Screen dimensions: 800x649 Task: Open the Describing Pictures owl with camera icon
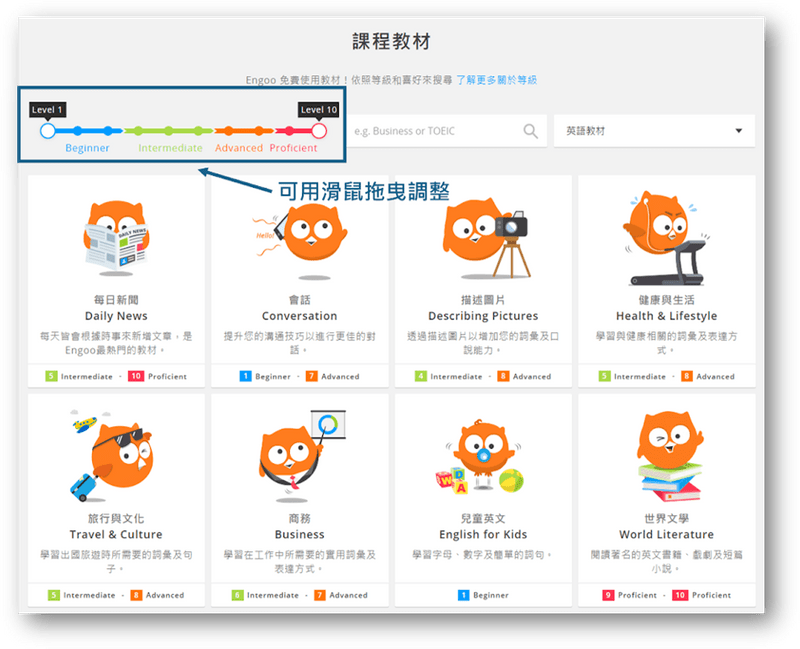483,232
